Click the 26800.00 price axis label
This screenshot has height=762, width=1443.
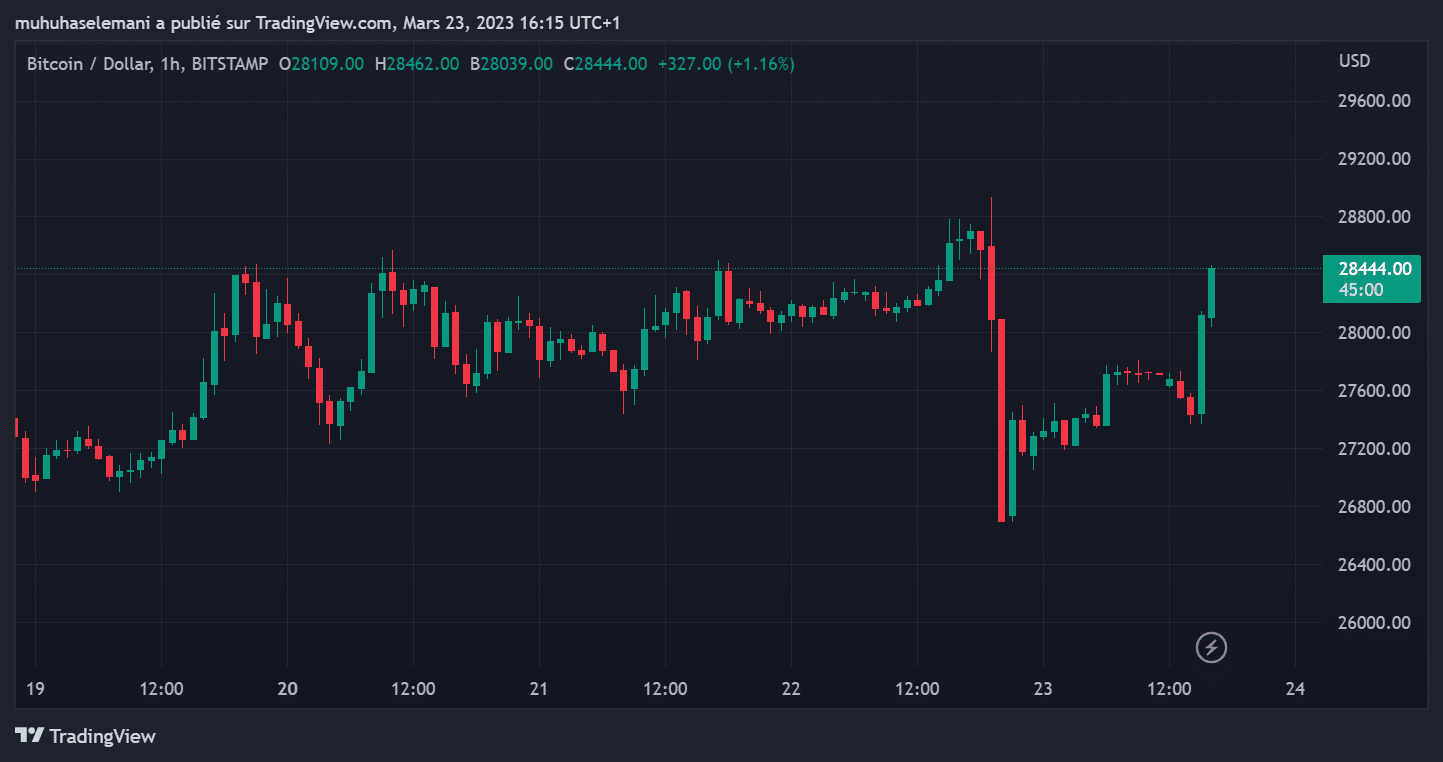(x=1375, y=506)
